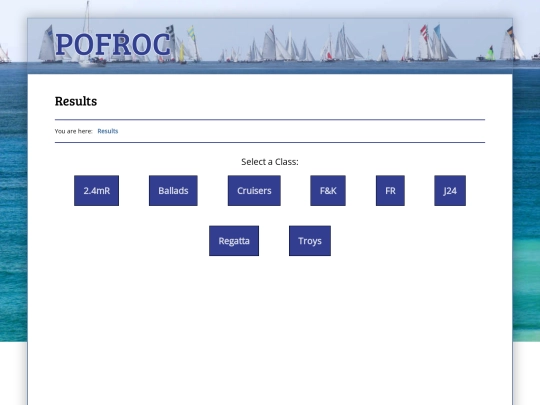The height and width of the screenshot is (405, 540).
Task: Select the FR class button
Action: (x=390, y=190)
